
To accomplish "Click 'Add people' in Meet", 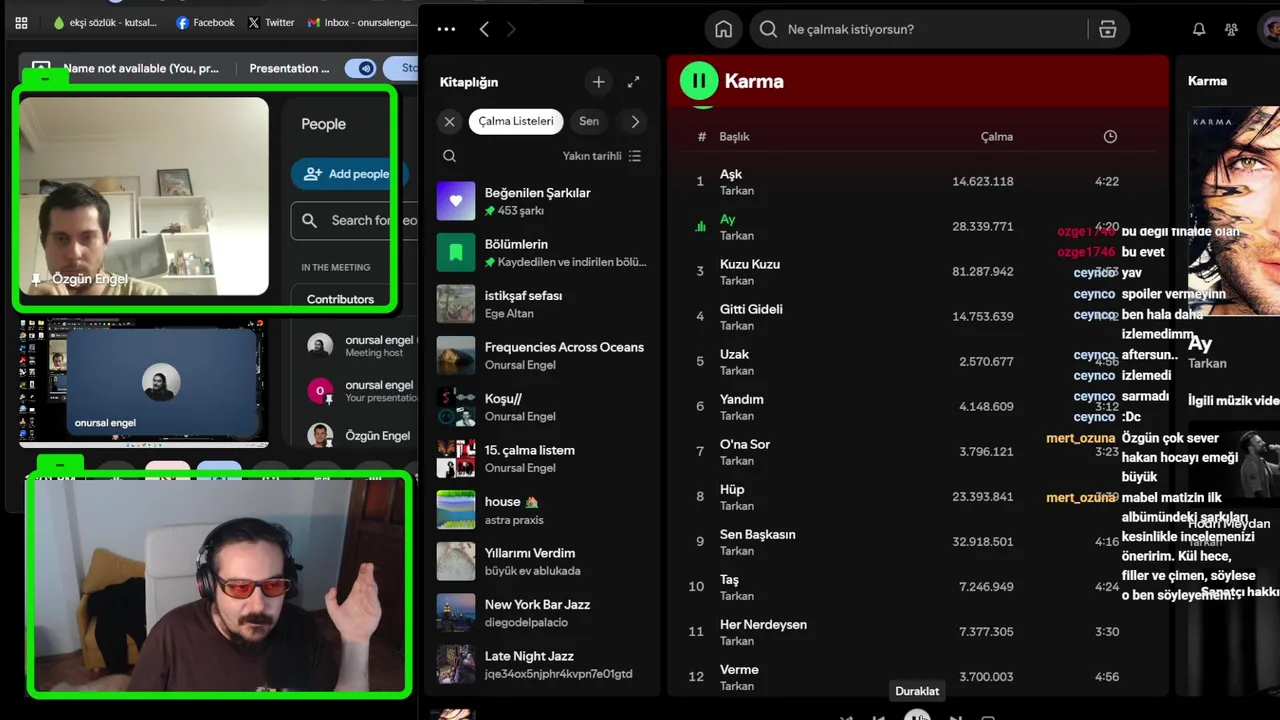I will pyautogui.click(x=348, y=173).
